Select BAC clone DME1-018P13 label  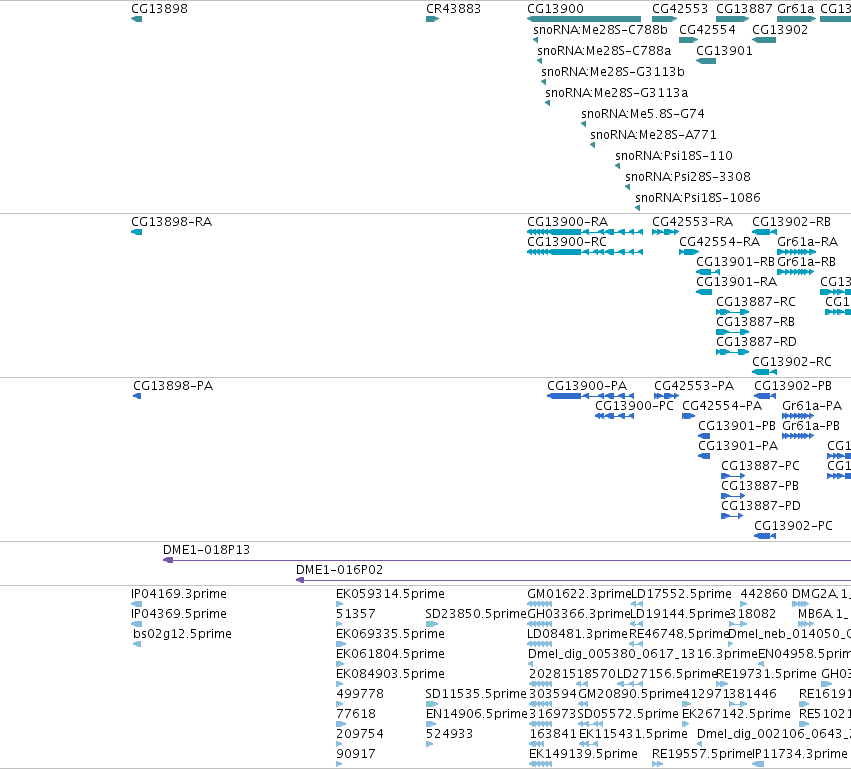click(x=206, y=550)
